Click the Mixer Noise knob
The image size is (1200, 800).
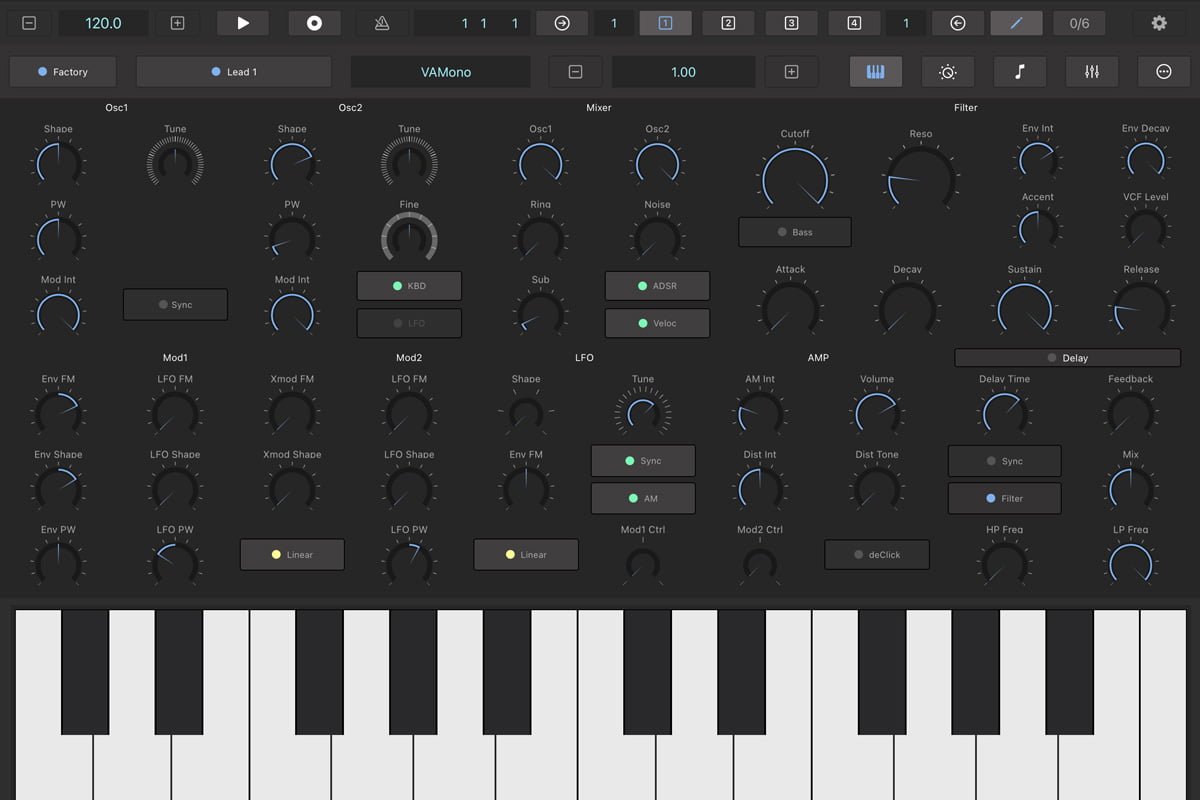coord(657,238)
